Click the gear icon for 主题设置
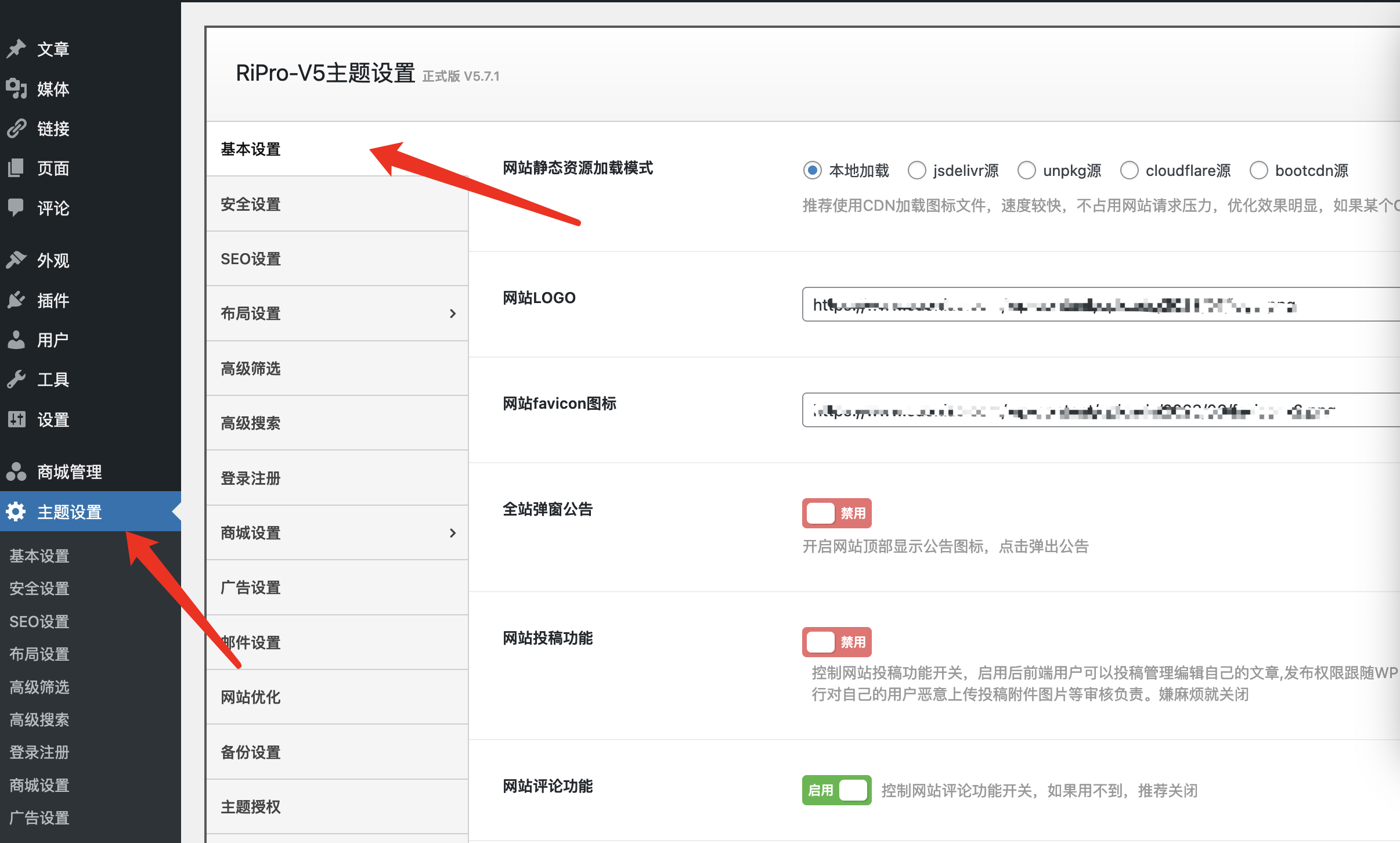The image size is (1400, 843). 16,511
